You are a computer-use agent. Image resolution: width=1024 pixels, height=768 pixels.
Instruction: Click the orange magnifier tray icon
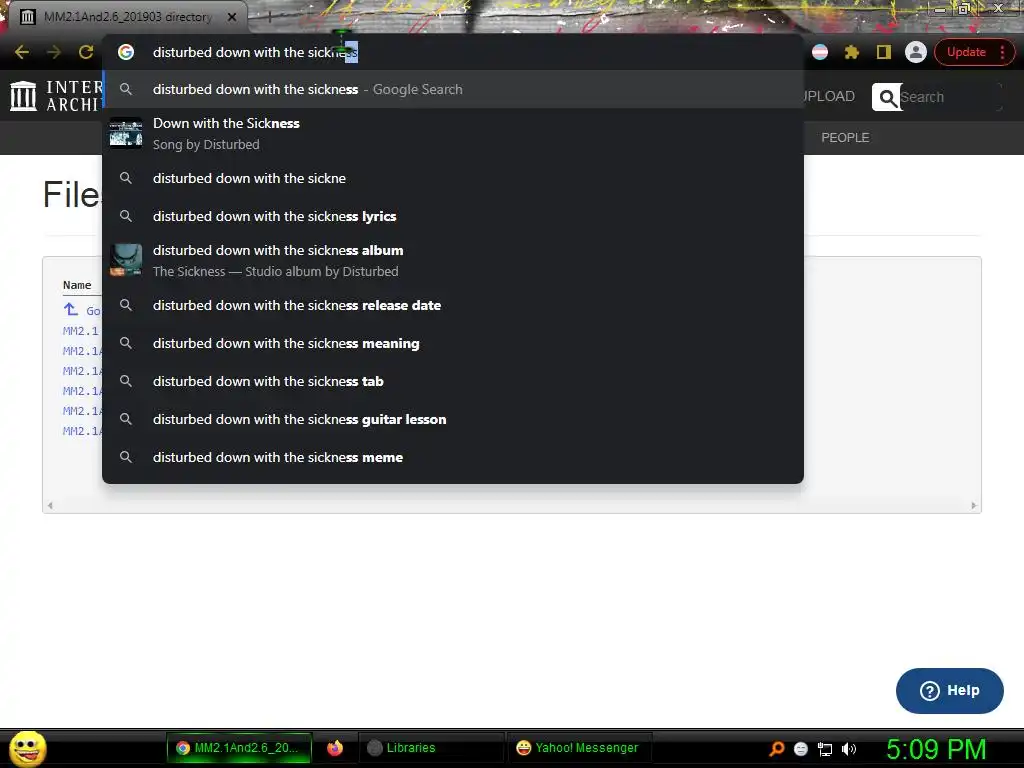pos(776,749)
